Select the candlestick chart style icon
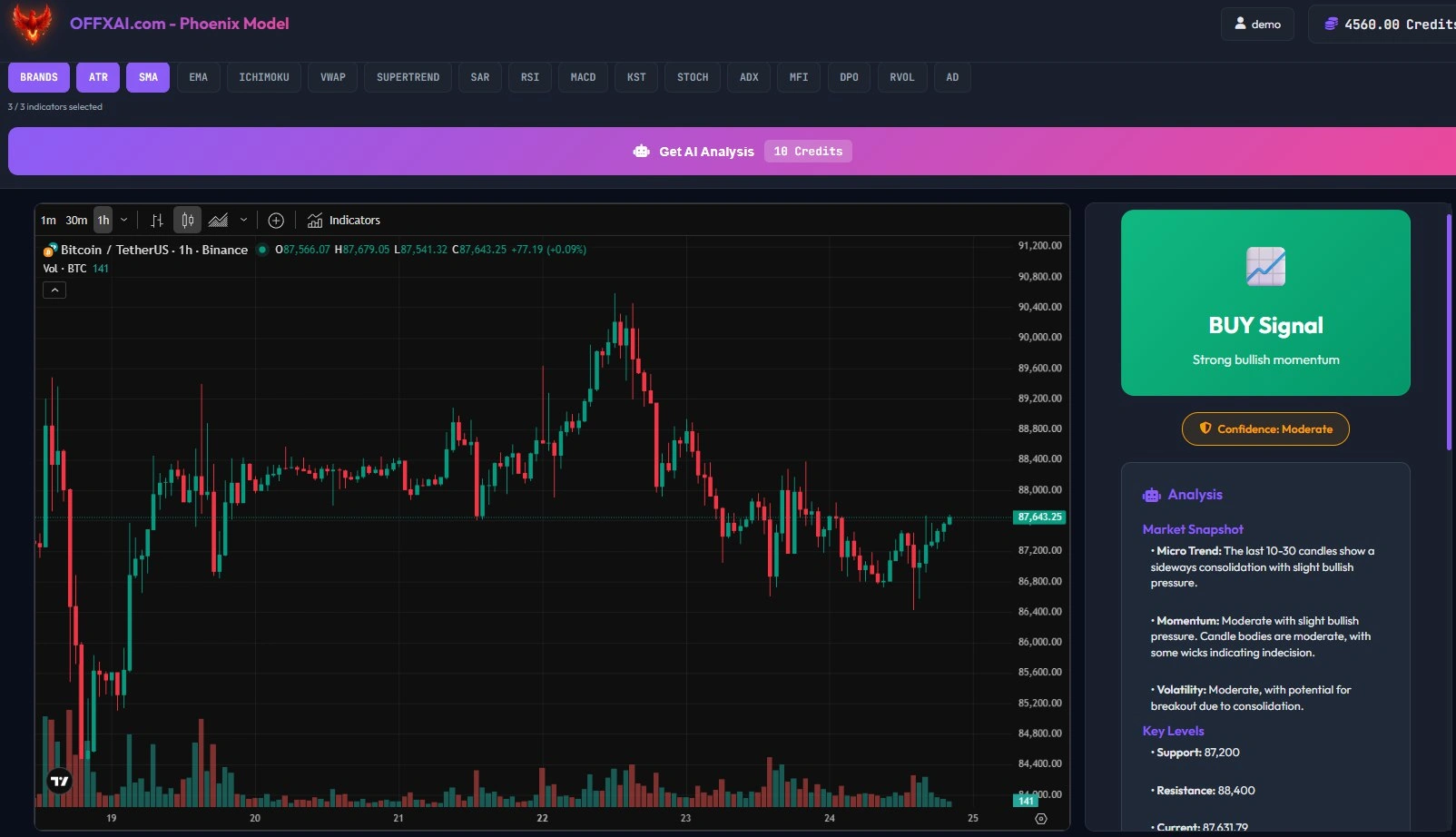Image resolution: width=1456 pixels, height=837 pixels. [187, 220]
